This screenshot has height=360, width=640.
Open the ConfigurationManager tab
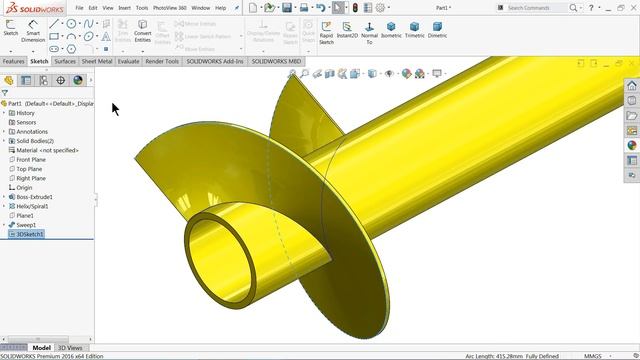(x=43, y=80)
